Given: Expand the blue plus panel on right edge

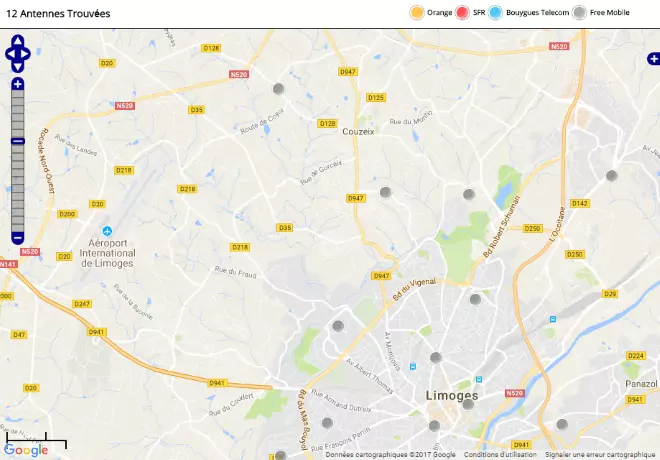Looking at the screenshot, I should tap(653, 59).
